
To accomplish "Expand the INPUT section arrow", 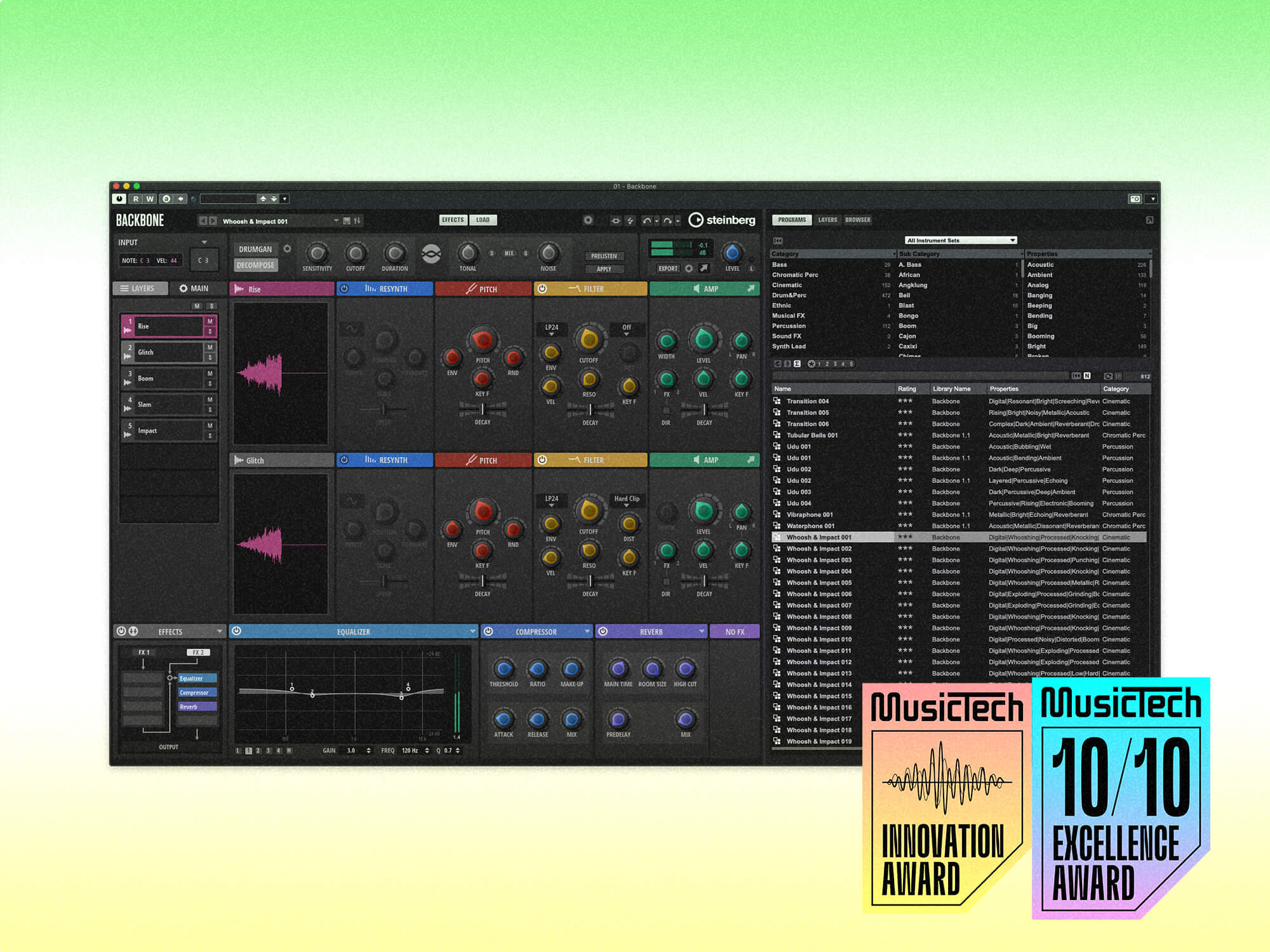I will (204, 242).
